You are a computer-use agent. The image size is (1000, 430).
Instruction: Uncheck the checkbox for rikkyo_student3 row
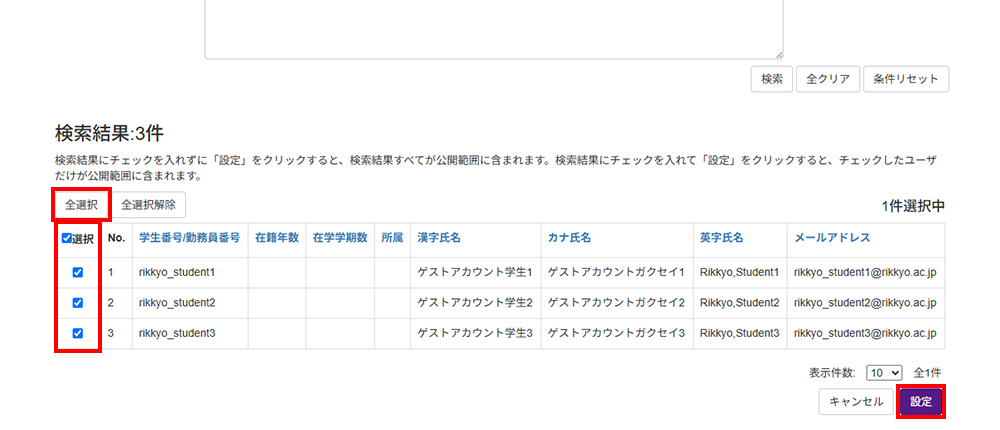click(78, 333)
